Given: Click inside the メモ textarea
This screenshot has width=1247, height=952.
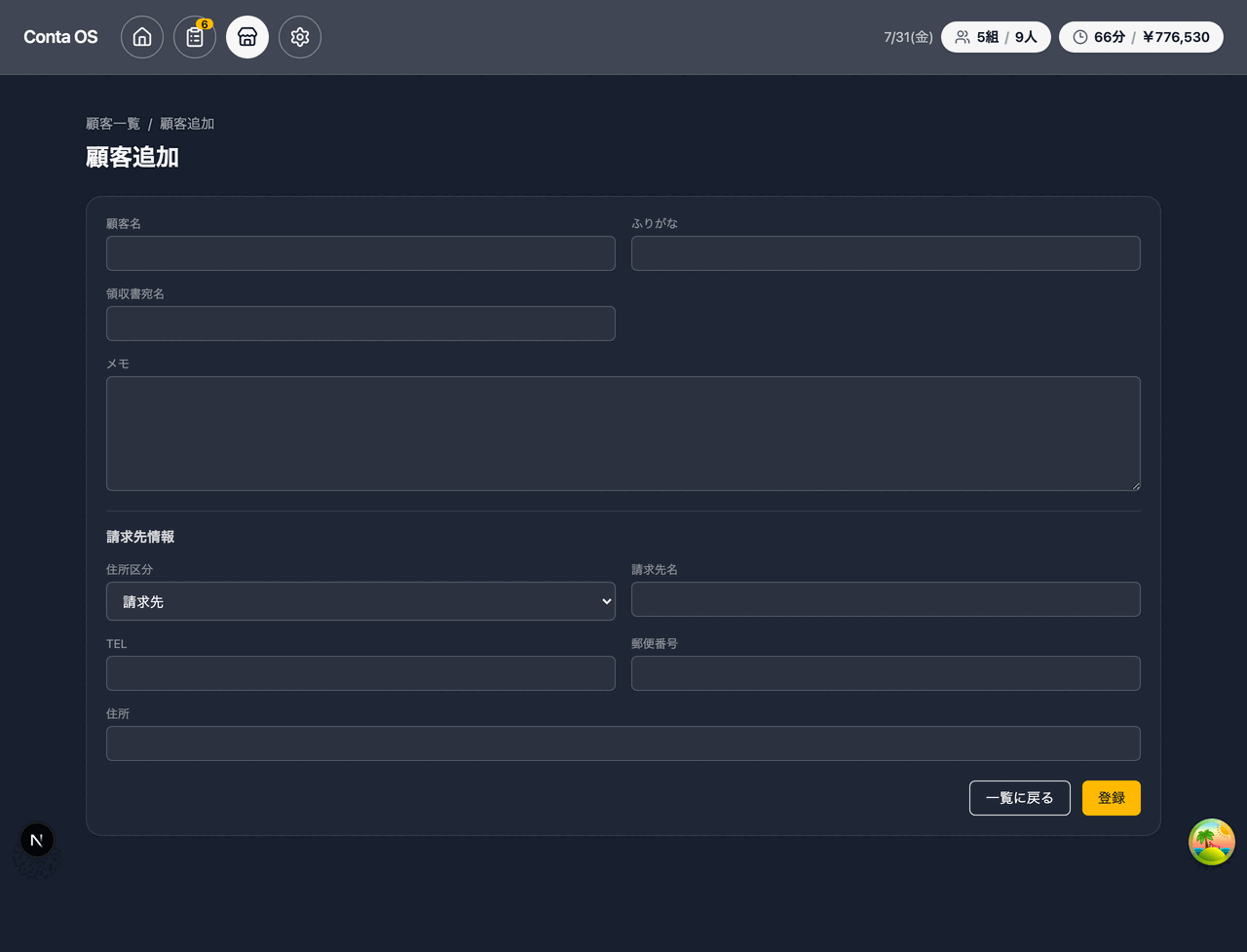Looking at the screenshot, I should [x=623, y=434].
